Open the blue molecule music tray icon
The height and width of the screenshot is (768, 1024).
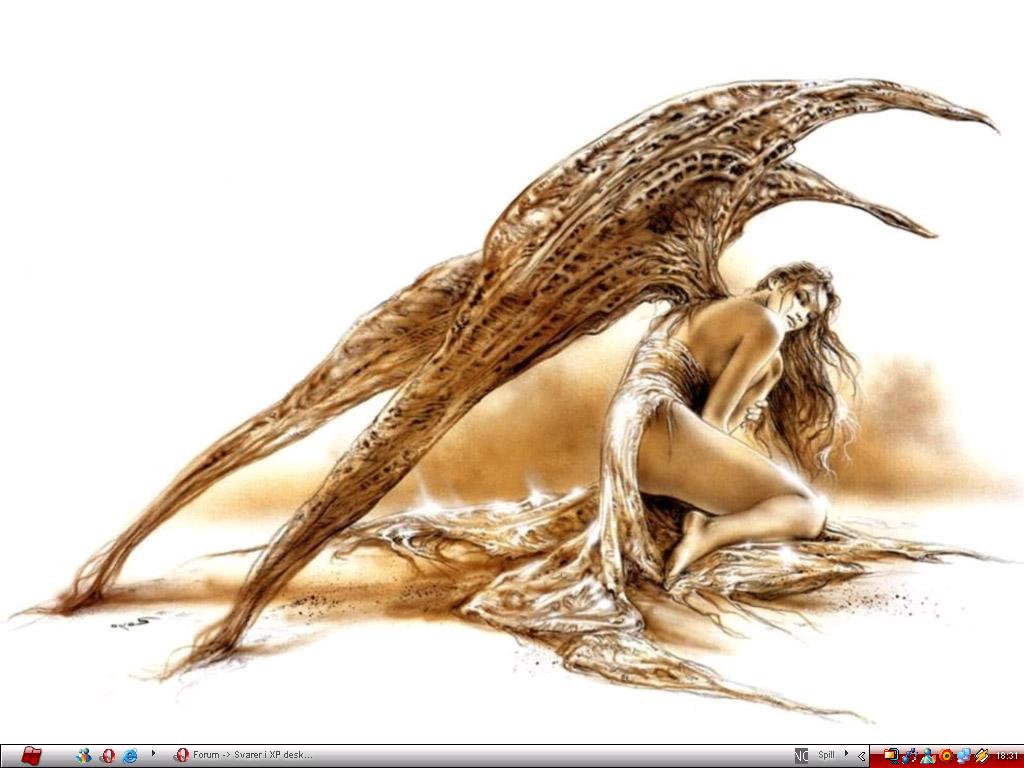coord(910,756)
